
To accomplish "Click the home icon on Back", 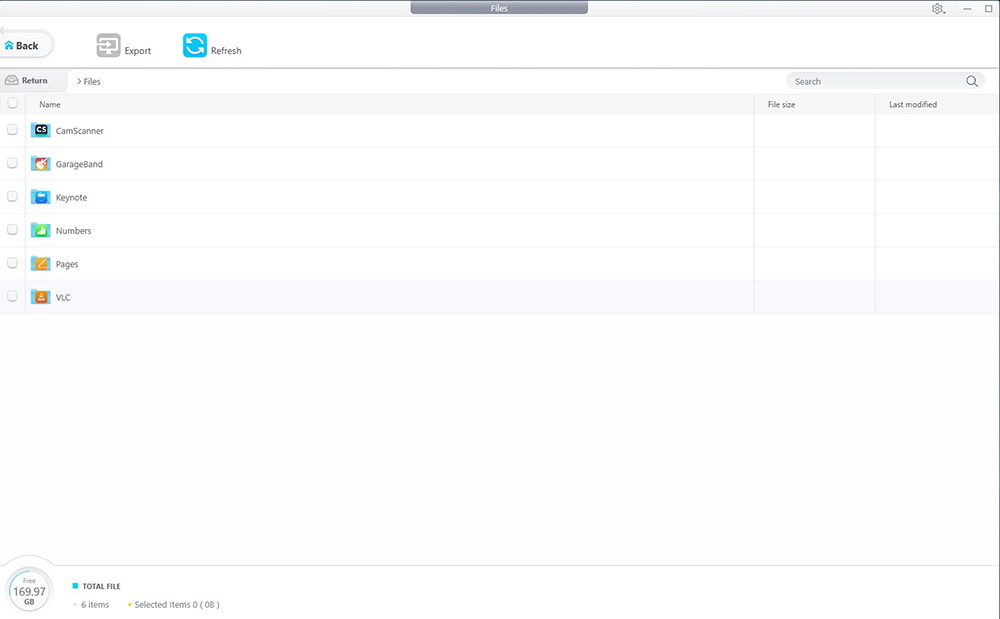I will (9, 45).
